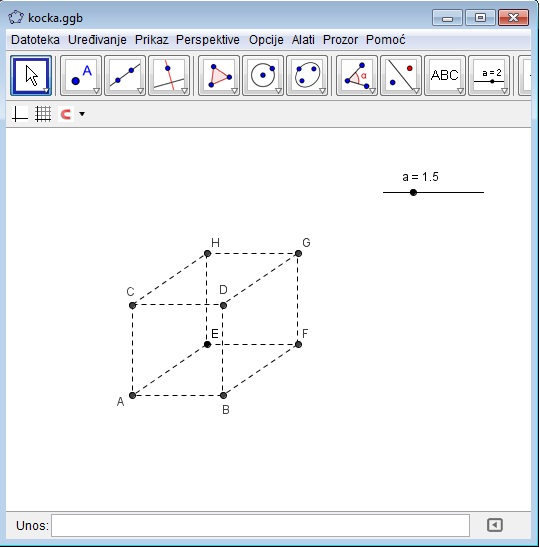Click the slider a = 1.5 handle

[413, 192]
